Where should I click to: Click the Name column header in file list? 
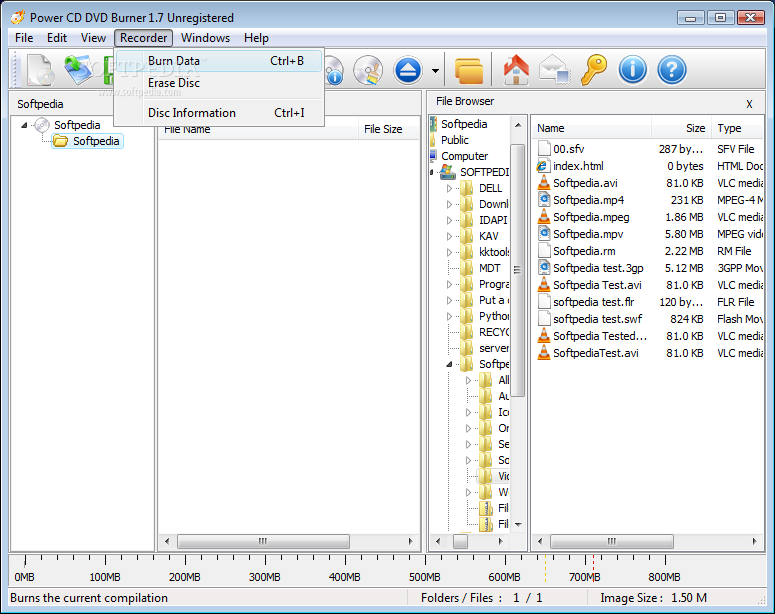pyautogui.click(x=592, y=129)
